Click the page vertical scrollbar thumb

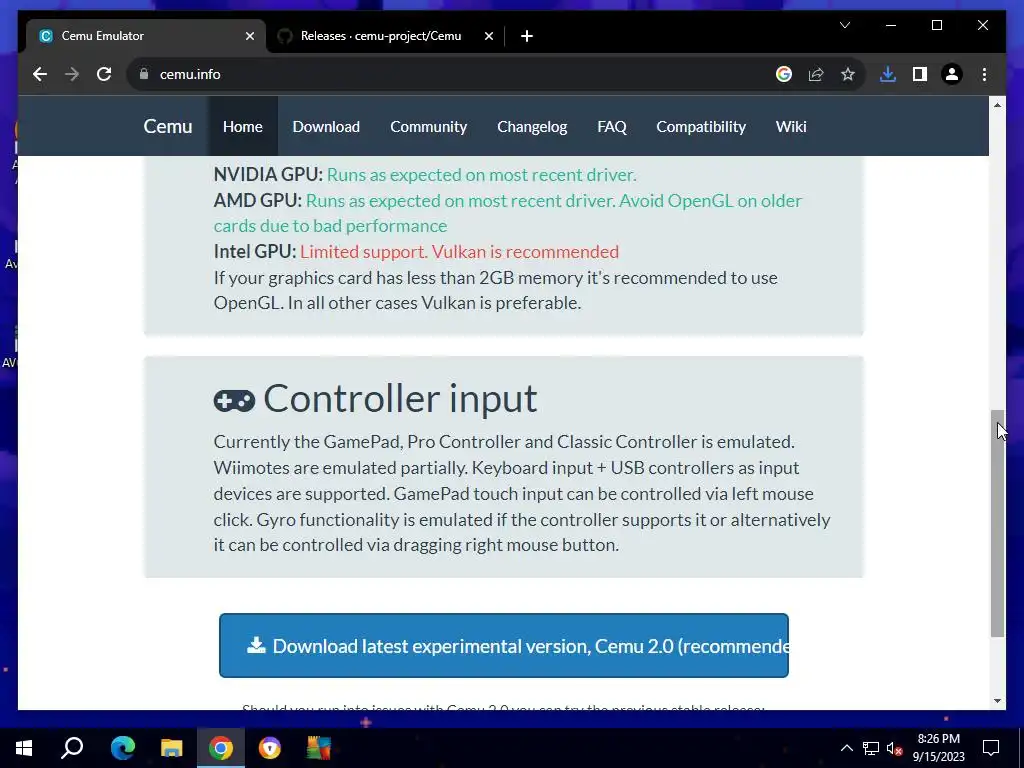click(x=997, y=523)
